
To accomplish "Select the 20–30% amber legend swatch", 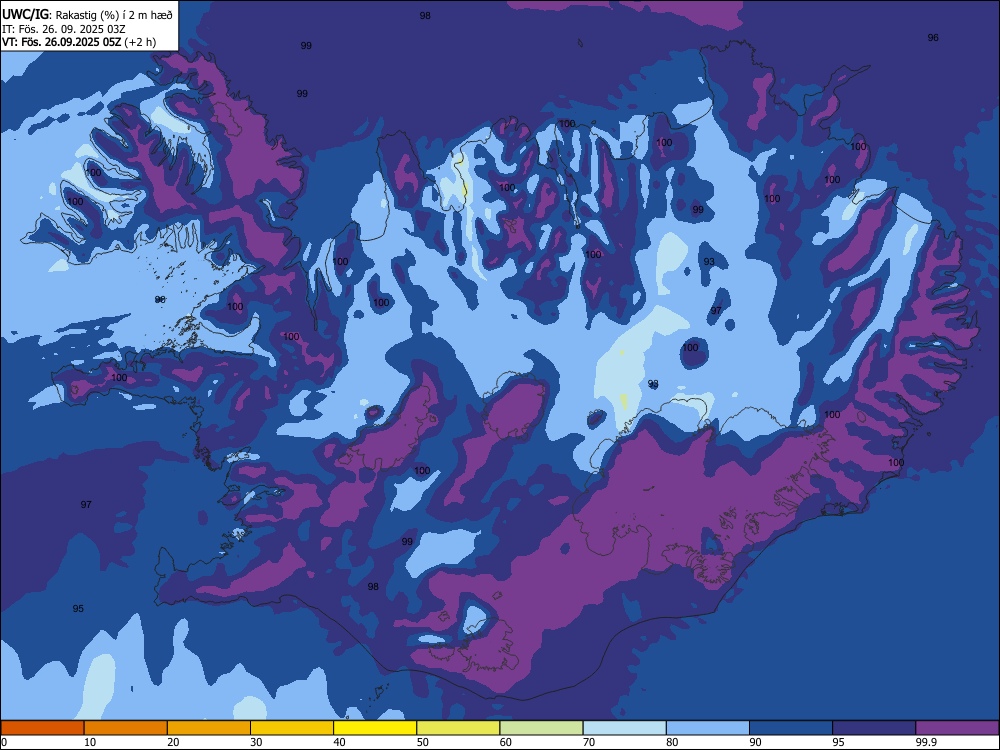I will [x=209, y=728].
